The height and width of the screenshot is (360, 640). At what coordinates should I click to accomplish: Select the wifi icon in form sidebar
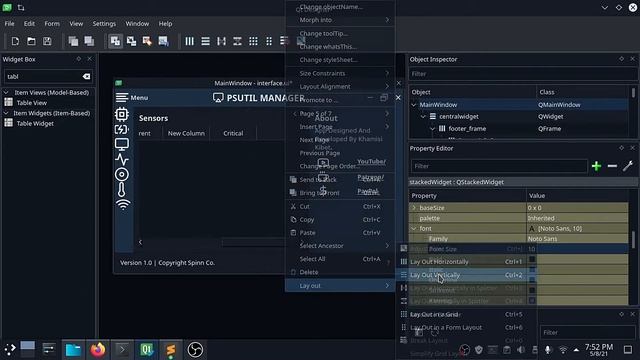123,204
